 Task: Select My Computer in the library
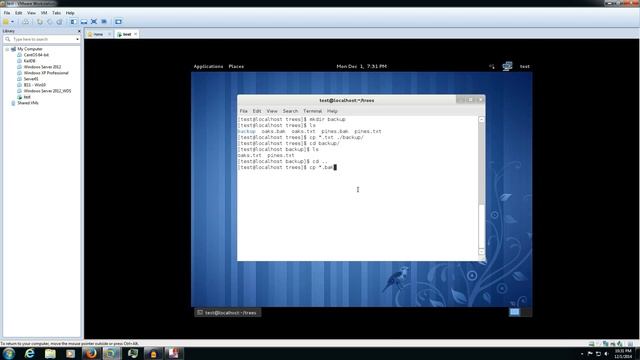tap(29, 49)
